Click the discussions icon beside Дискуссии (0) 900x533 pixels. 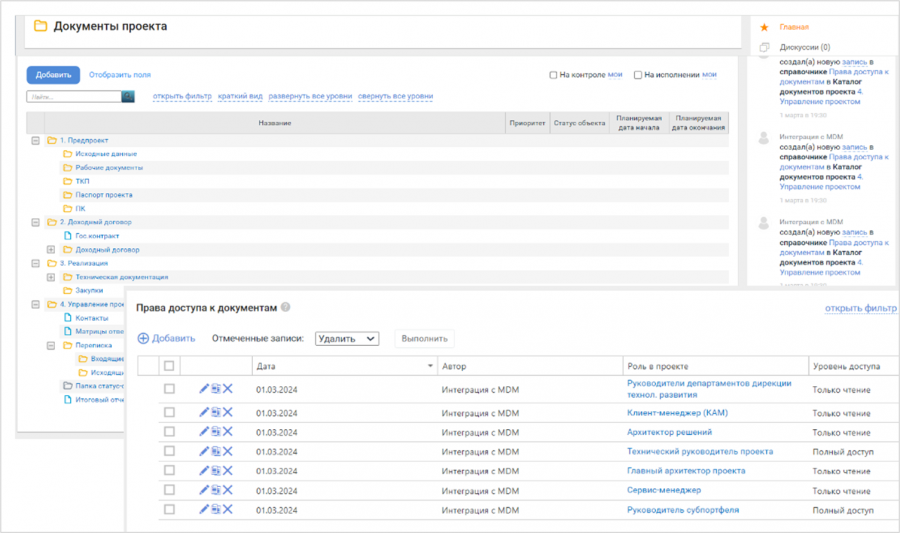coord(764,47)
